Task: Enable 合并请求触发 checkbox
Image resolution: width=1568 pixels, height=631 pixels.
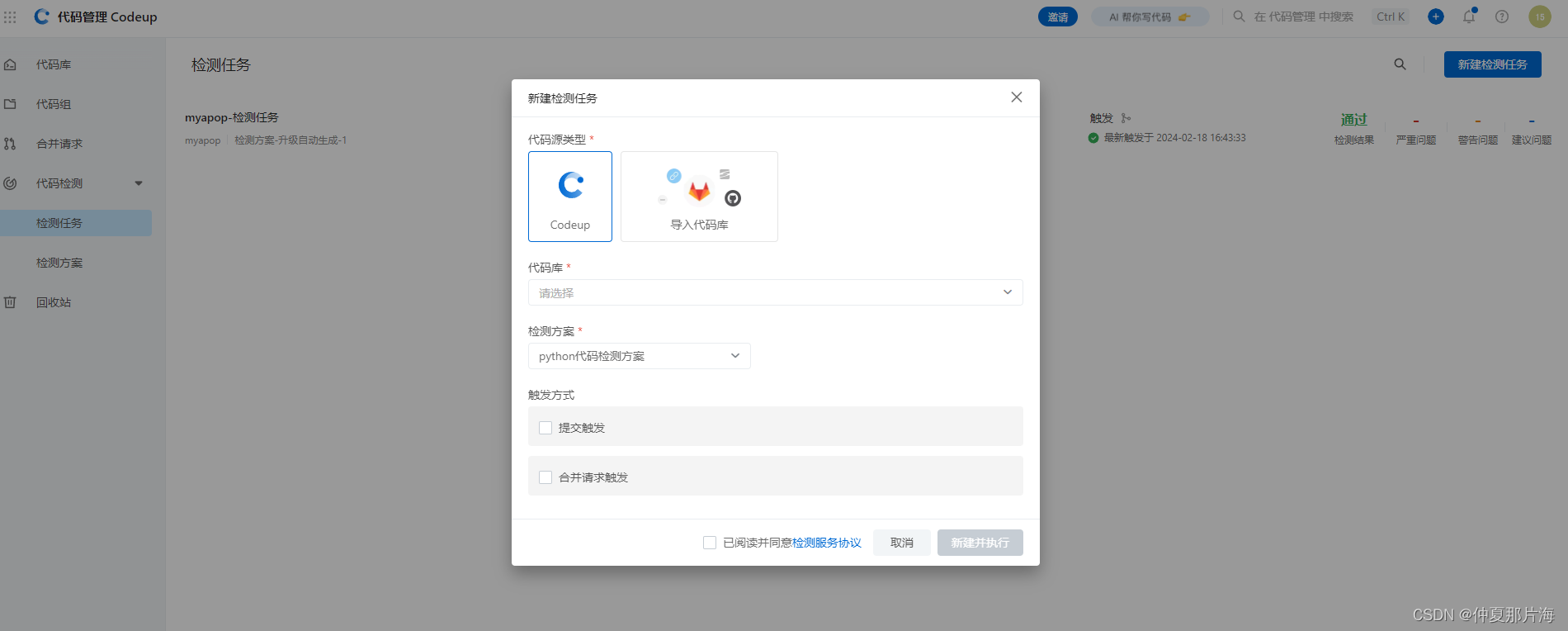Action: click(x=545, y=477)
